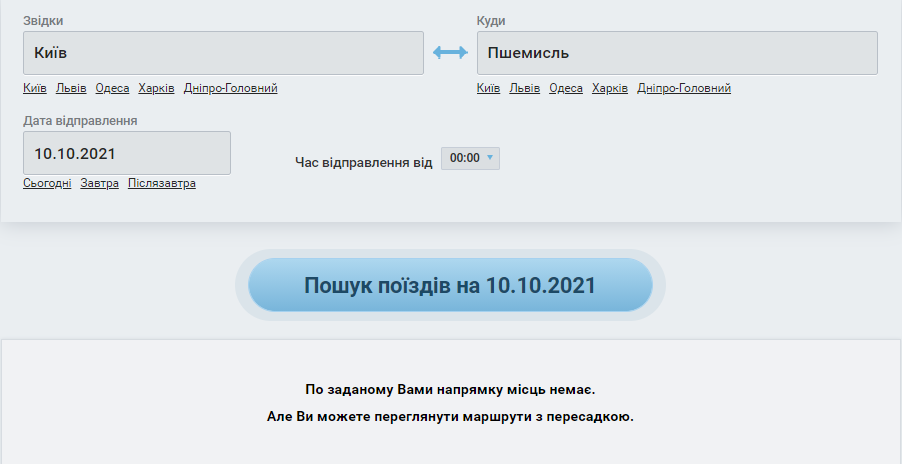This screenshot has height=464, width=902.
Task: Choose Львів shortcut under Куди
Action: pos(525,89)
